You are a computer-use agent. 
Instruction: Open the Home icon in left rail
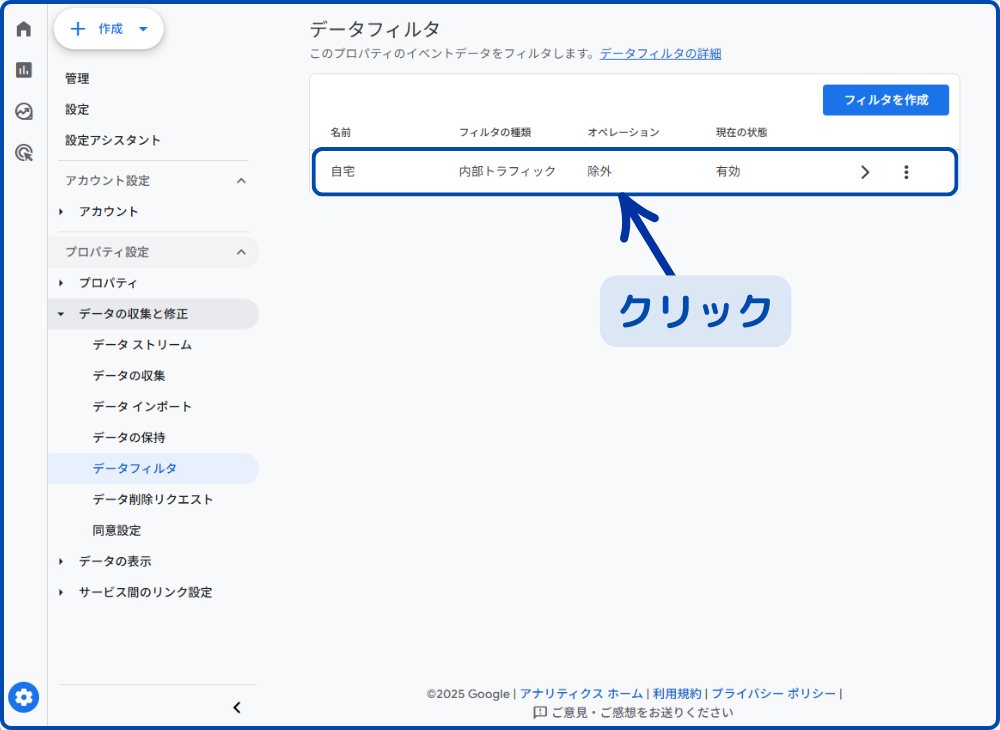[x=24, y=29]
